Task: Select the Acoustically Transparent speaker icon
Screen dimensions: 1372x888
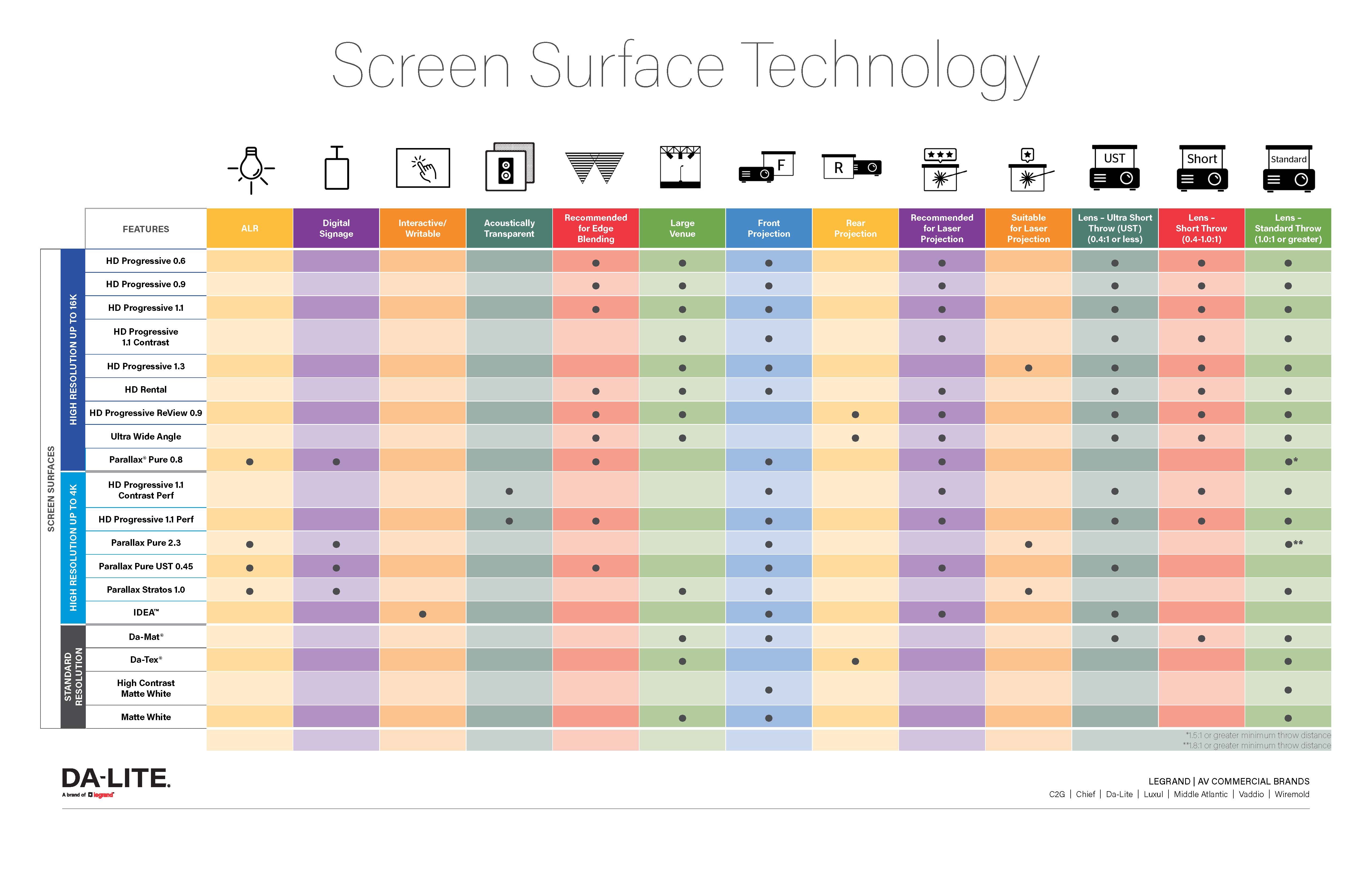Action: click(510, 170)
